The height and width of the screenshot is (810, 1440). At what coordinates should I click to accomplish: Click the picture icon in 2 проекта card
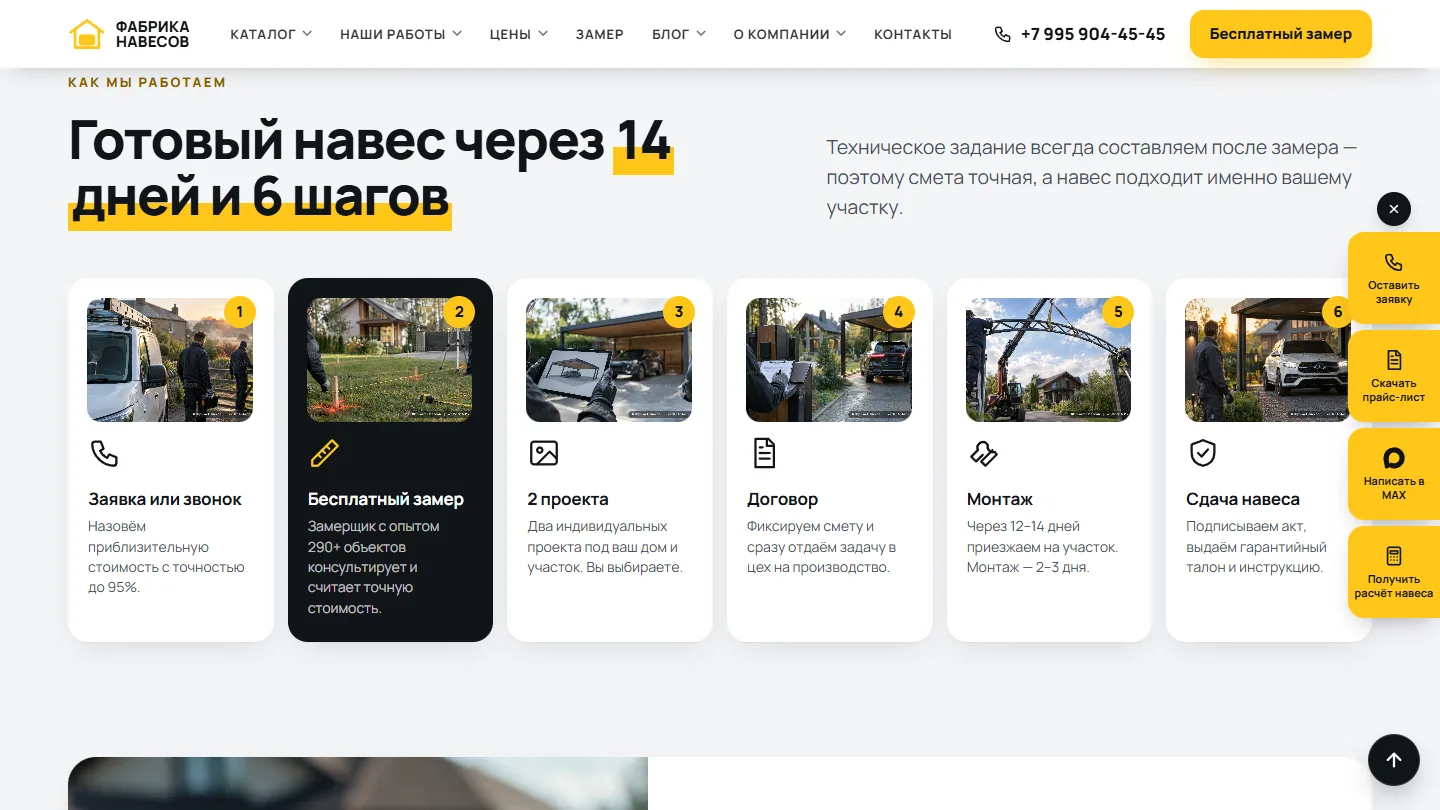[x=543, y=453]
